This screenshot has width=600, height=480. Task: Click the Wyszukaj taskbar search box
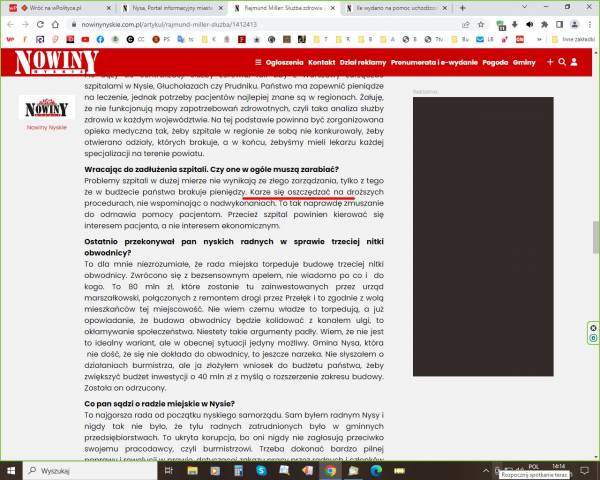tap(90, 470)
